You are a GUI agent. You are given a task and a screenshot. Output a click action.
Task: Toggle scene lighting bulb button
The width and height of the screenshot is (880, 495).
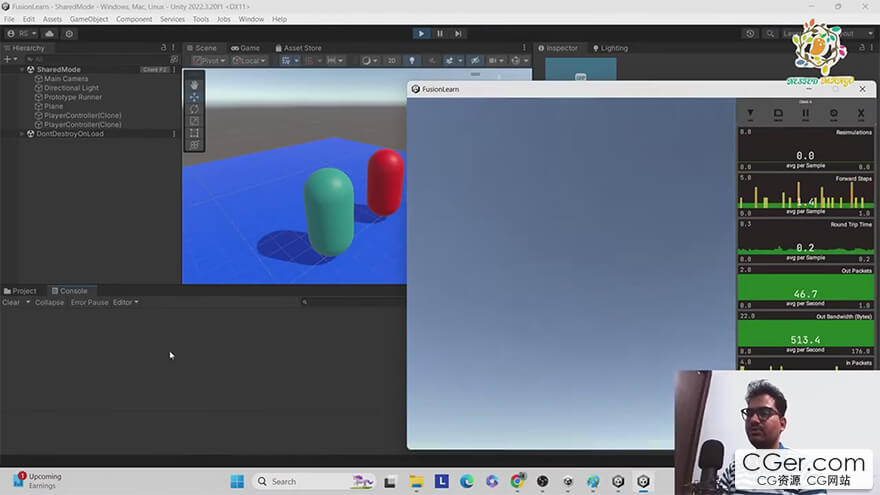[x=412, y=61]
